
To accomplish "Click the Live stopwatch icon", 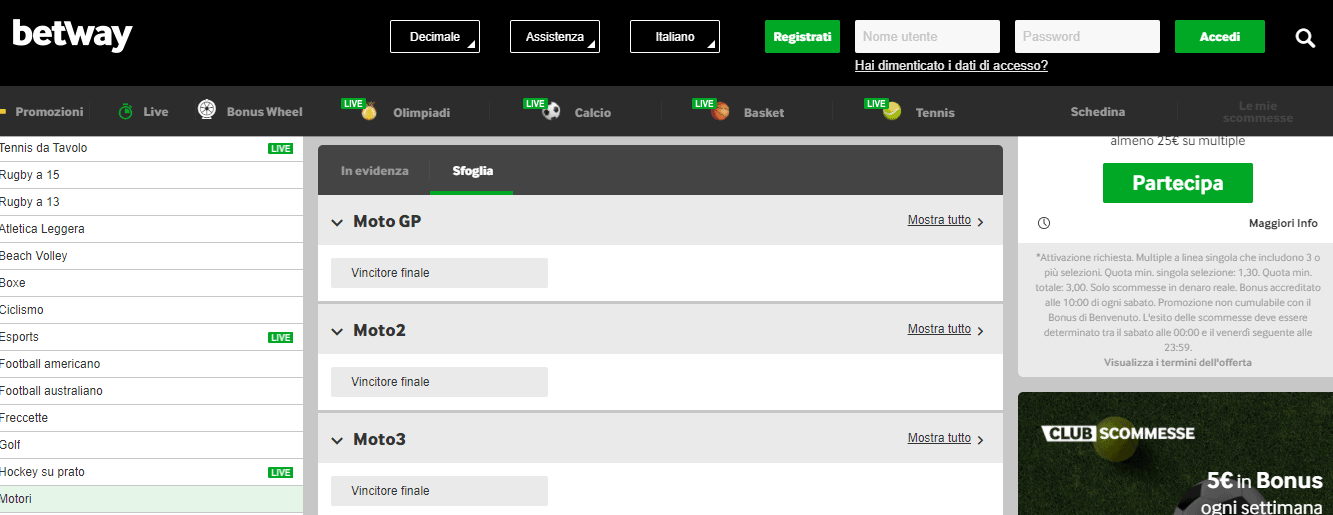I will 126,111.
